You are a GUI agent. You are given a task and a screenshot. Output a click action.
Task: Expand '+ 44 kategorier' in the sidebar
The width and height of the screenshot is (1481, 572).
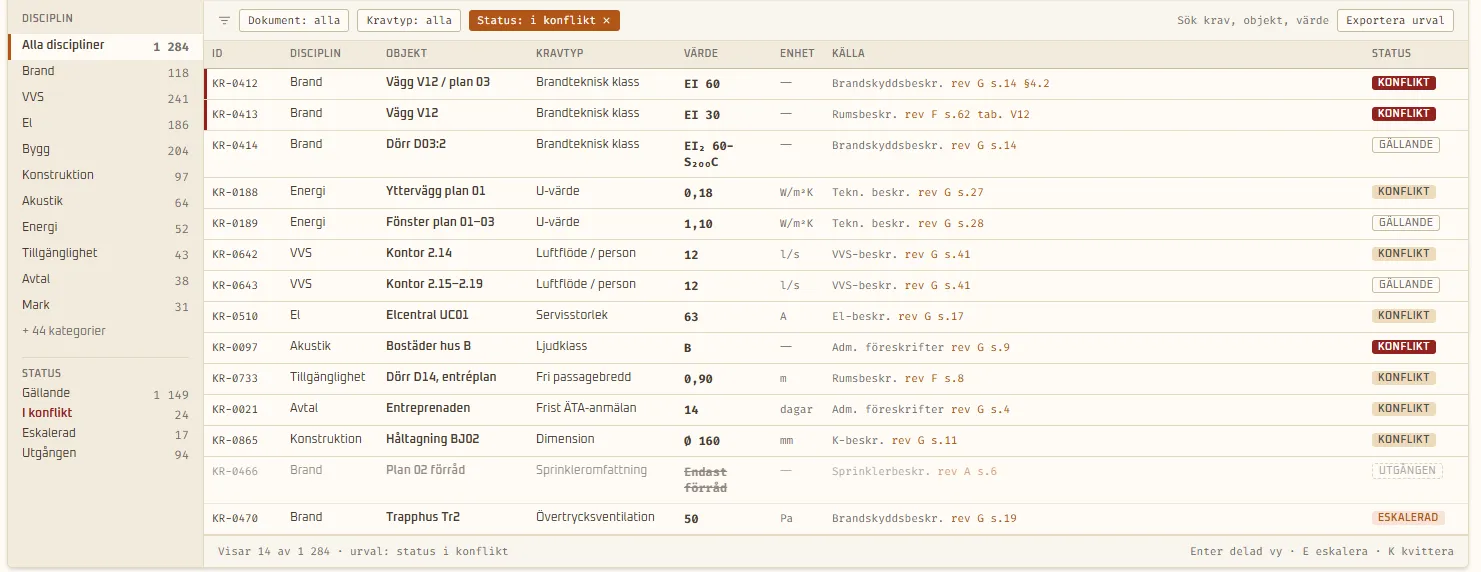pyautogui.click(x=64, y=331)
